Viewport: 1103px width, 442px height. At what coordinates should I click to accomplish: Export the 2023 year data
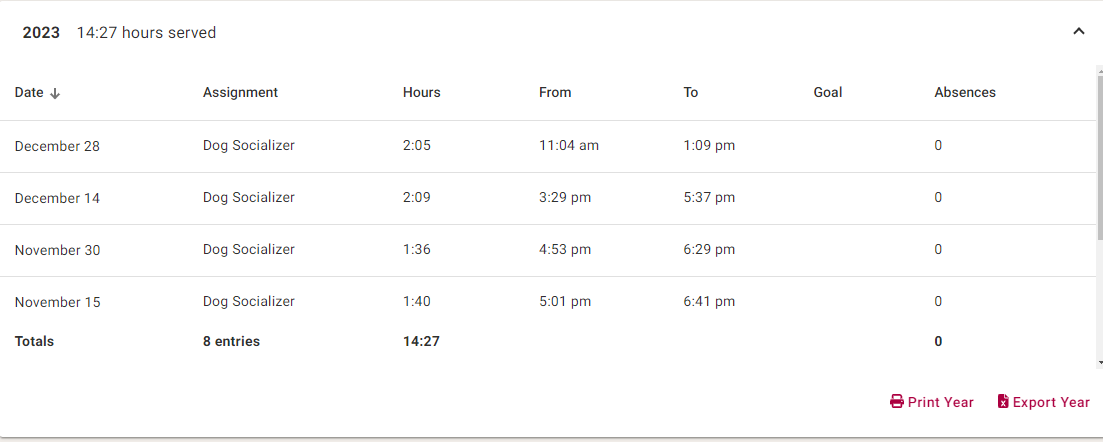point(1044,402)
